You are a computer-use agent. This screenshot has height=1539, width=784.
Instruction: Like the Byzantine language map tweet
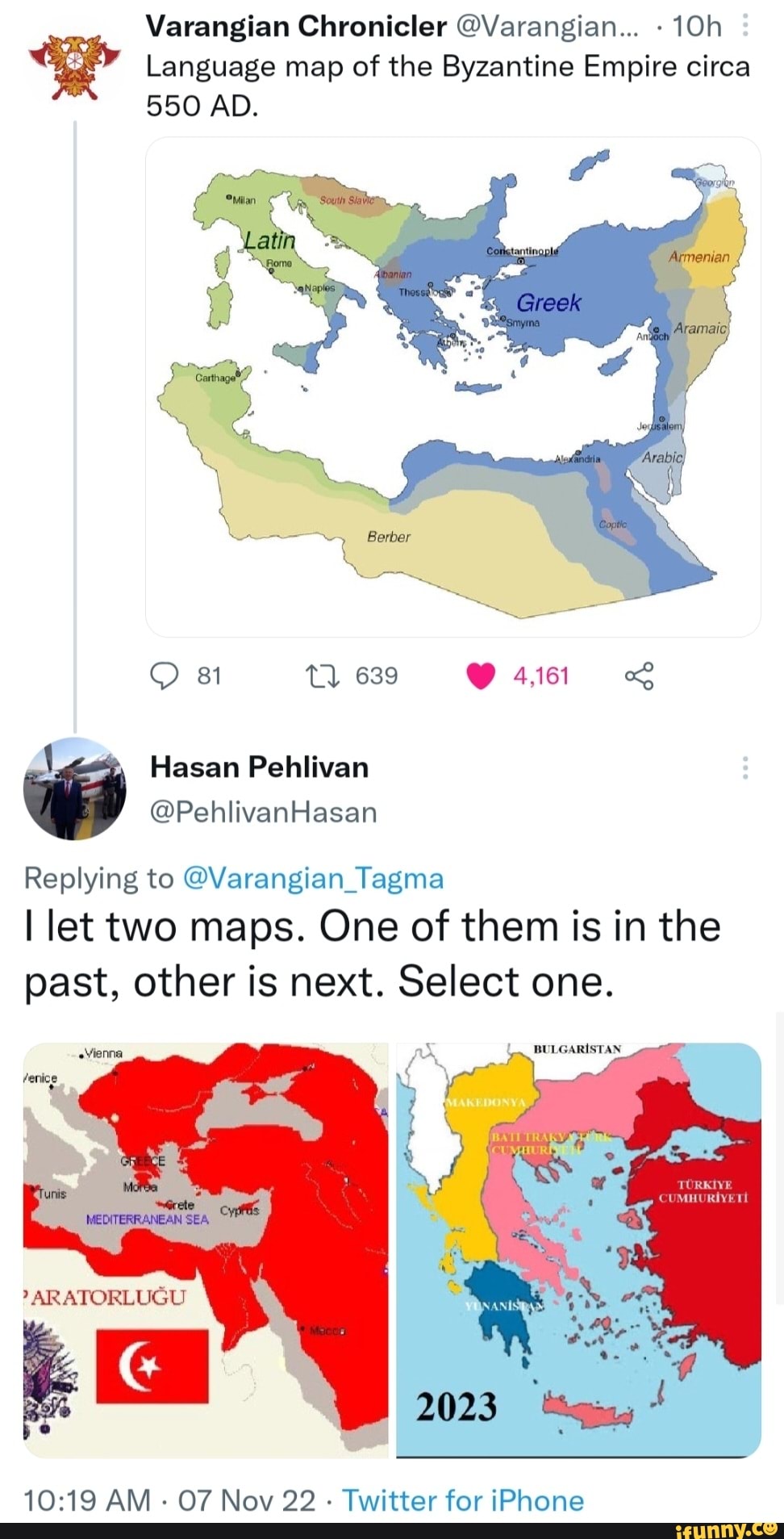pos(481,675)
